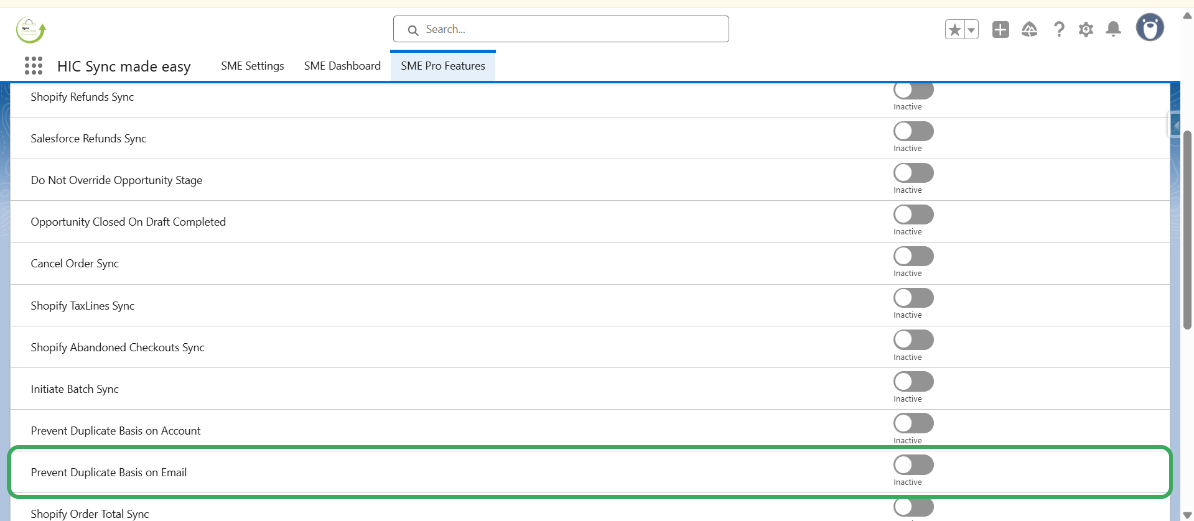Click the favorites star icon
Screen dimensions: 1194x521
[955, 30]
